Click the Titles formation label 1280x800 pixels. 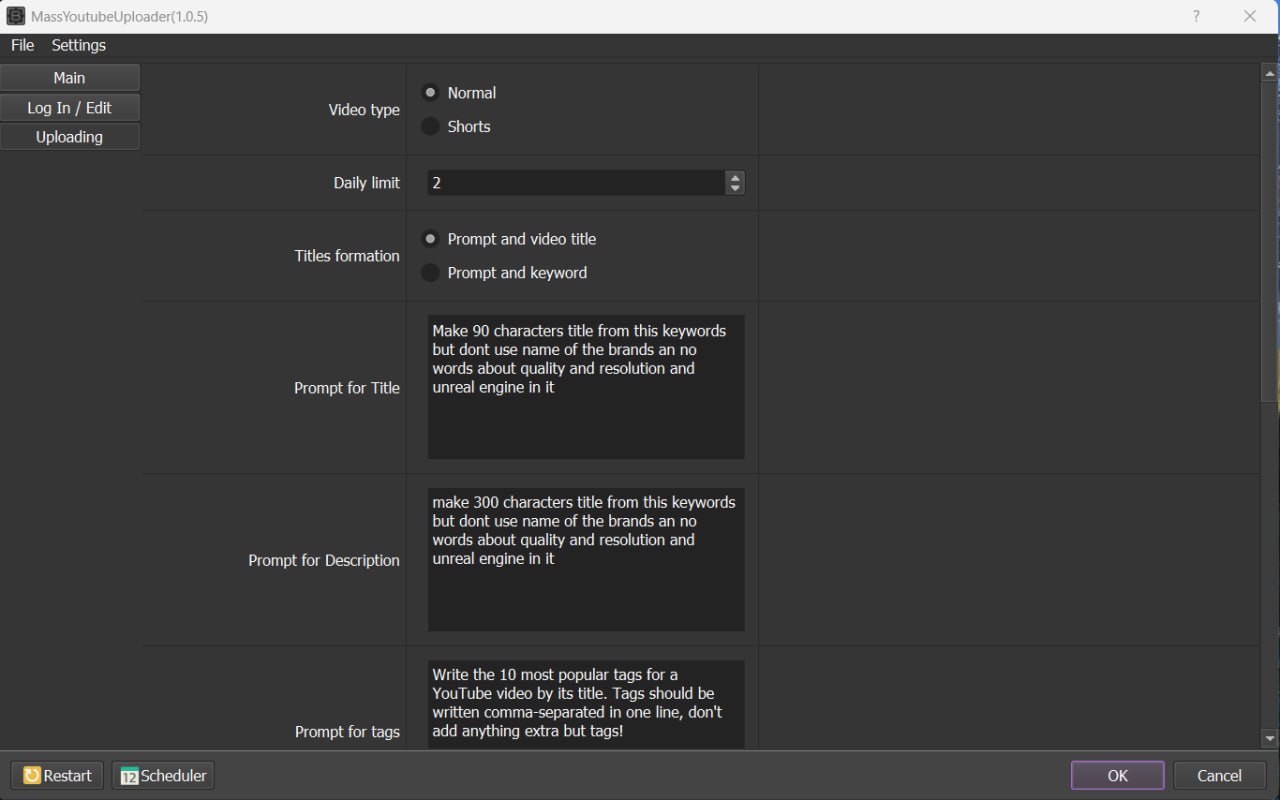(x=347, y=256)
